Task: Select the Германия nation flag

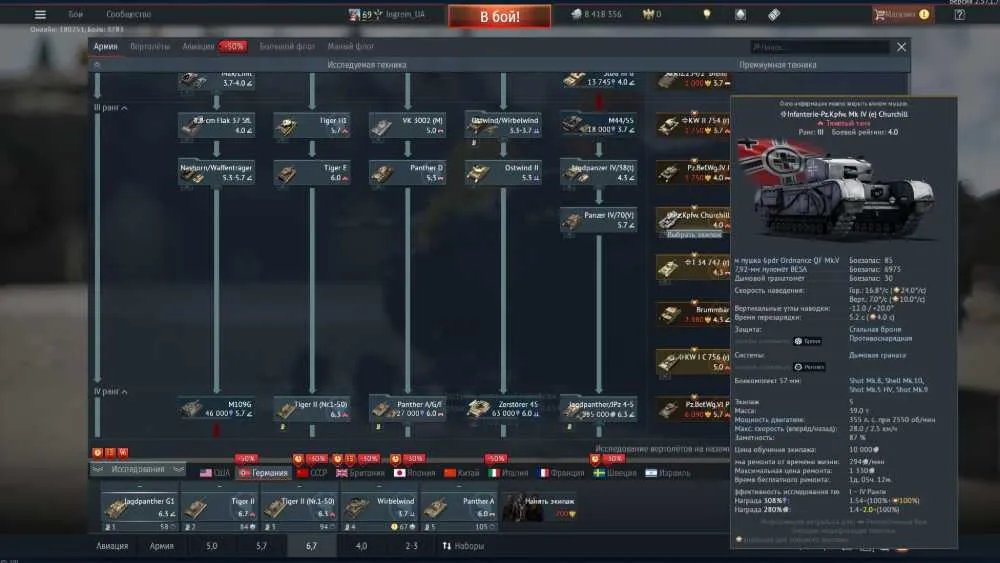Action: tap(263, 473)
